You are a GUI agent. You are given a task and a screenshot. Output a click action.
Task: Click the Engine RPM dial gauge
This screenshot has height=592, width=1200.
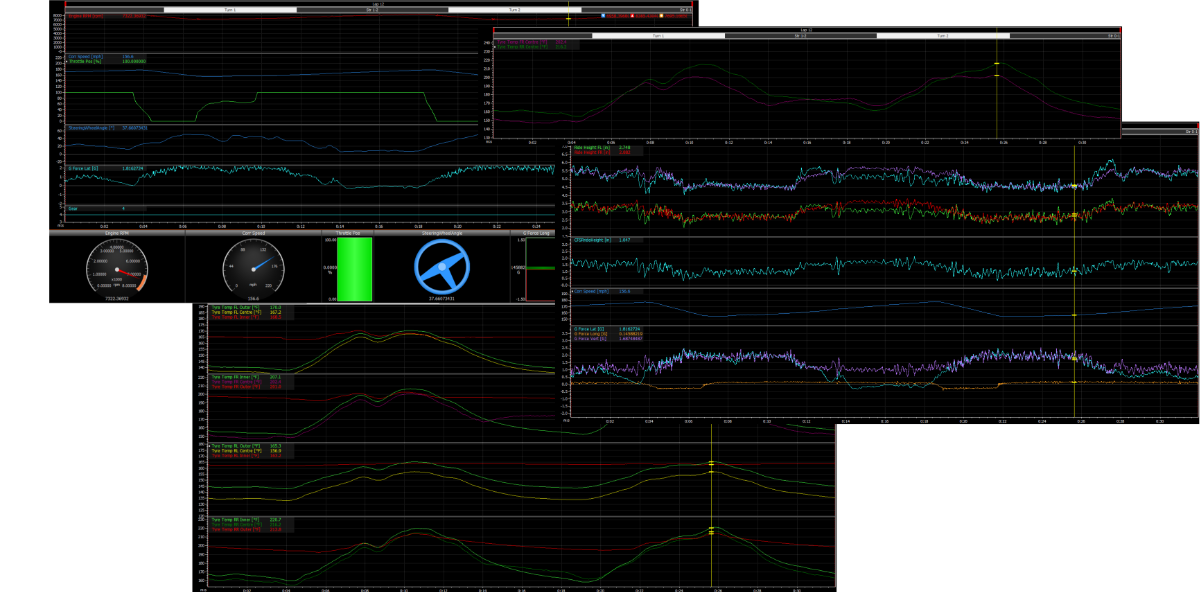pos(119,267)
